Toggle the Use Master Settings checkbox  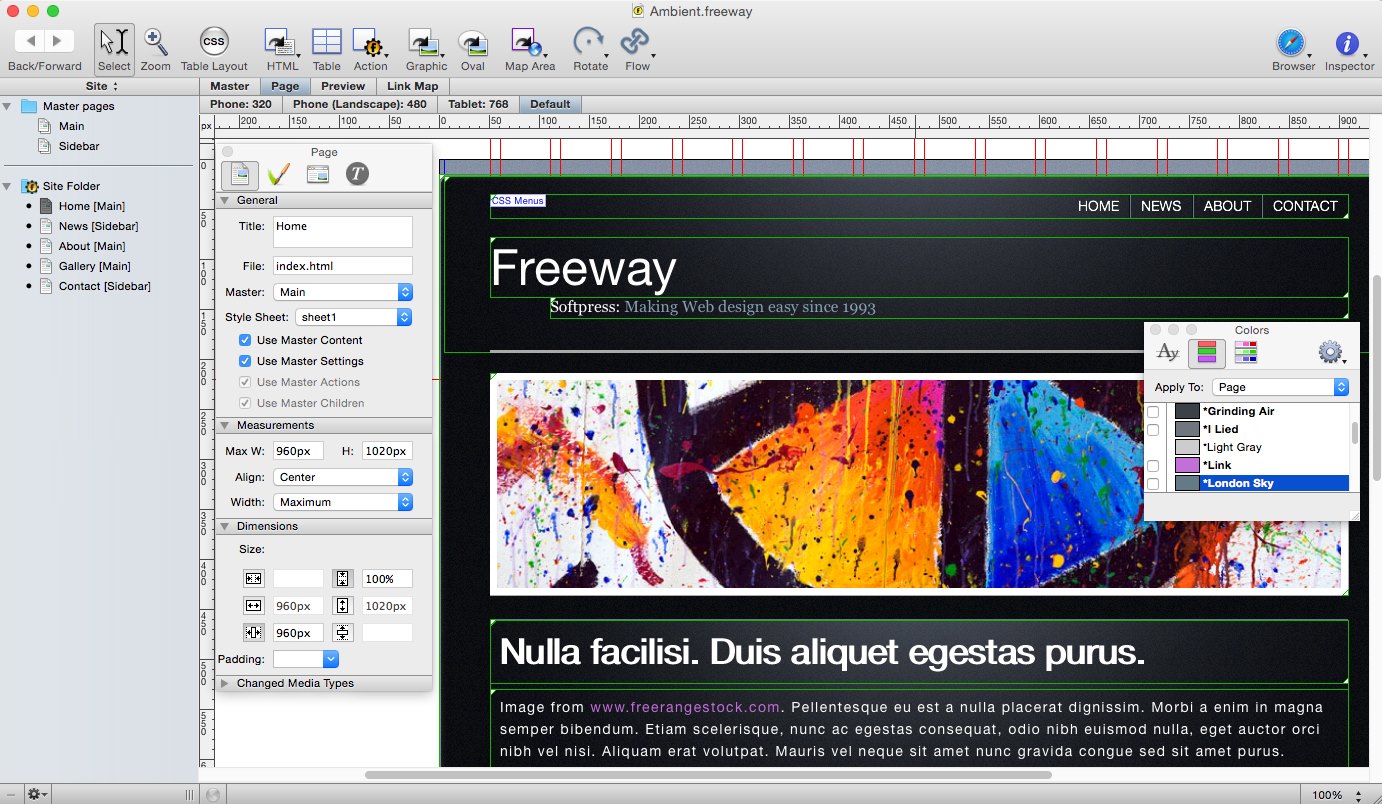click(x=245, y=361)
